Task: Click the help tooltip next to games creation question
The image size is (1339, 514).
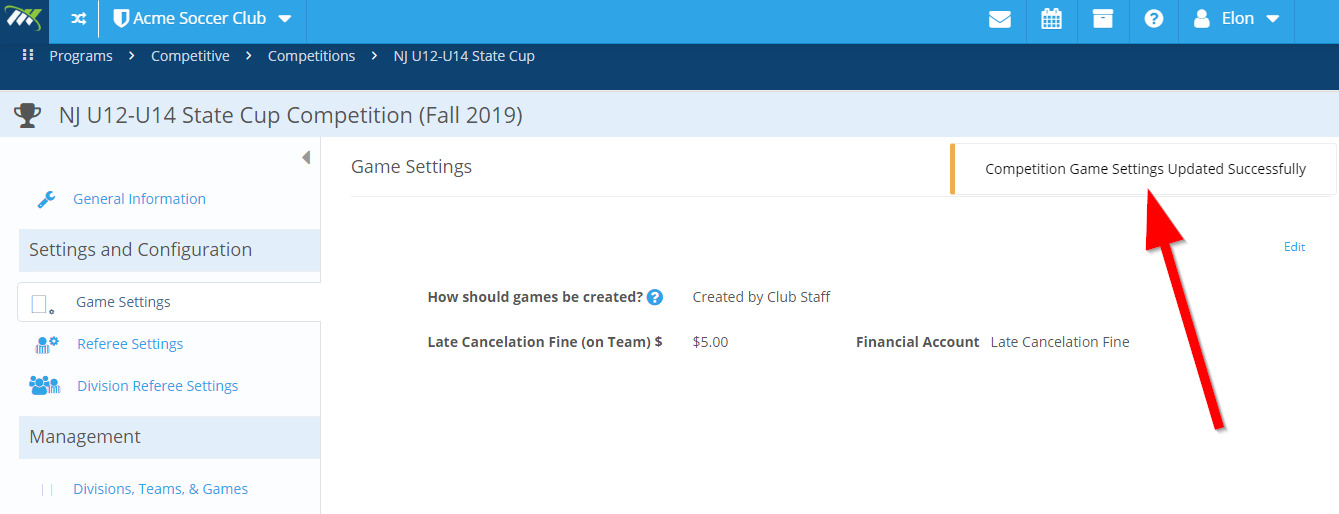Action: (x=655, y=297)
